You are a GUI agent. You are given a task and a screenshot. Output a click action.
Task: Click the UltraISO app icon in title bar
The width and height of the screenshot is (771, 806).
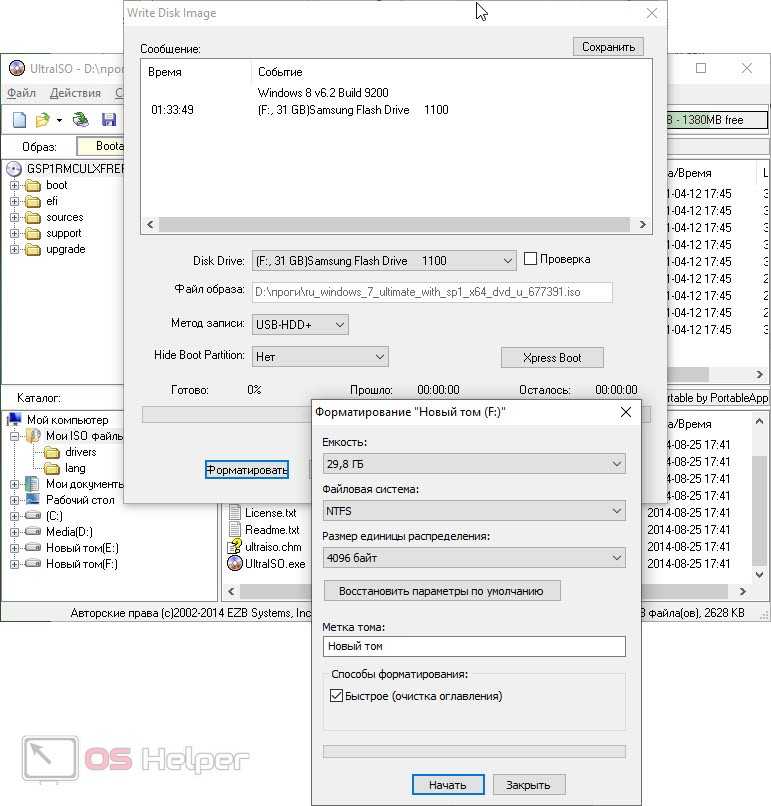click(x=16, y=68)
